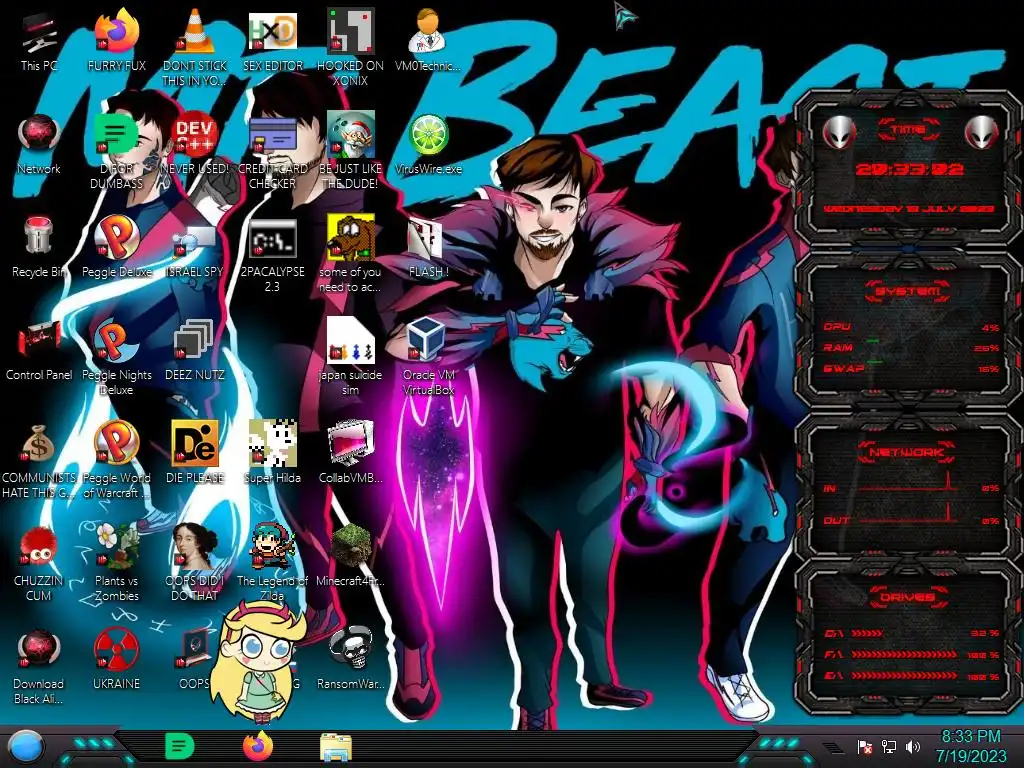This screenshot has height=768, width=1024.
Task: Open the green chat app in taskbar
Action: pyautogui.click(x=179, y=747)
